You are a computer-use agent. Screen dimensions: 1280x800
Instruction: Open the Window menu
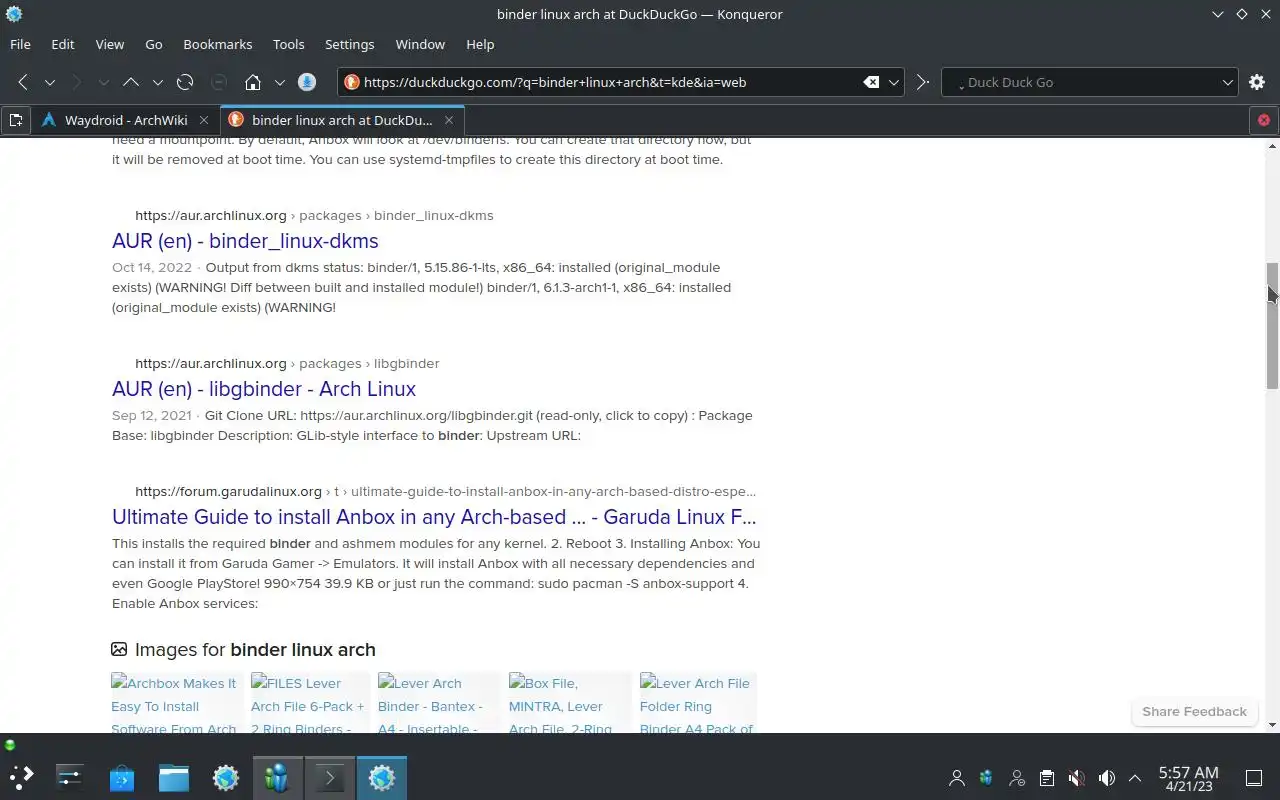(x=420, y=44)
